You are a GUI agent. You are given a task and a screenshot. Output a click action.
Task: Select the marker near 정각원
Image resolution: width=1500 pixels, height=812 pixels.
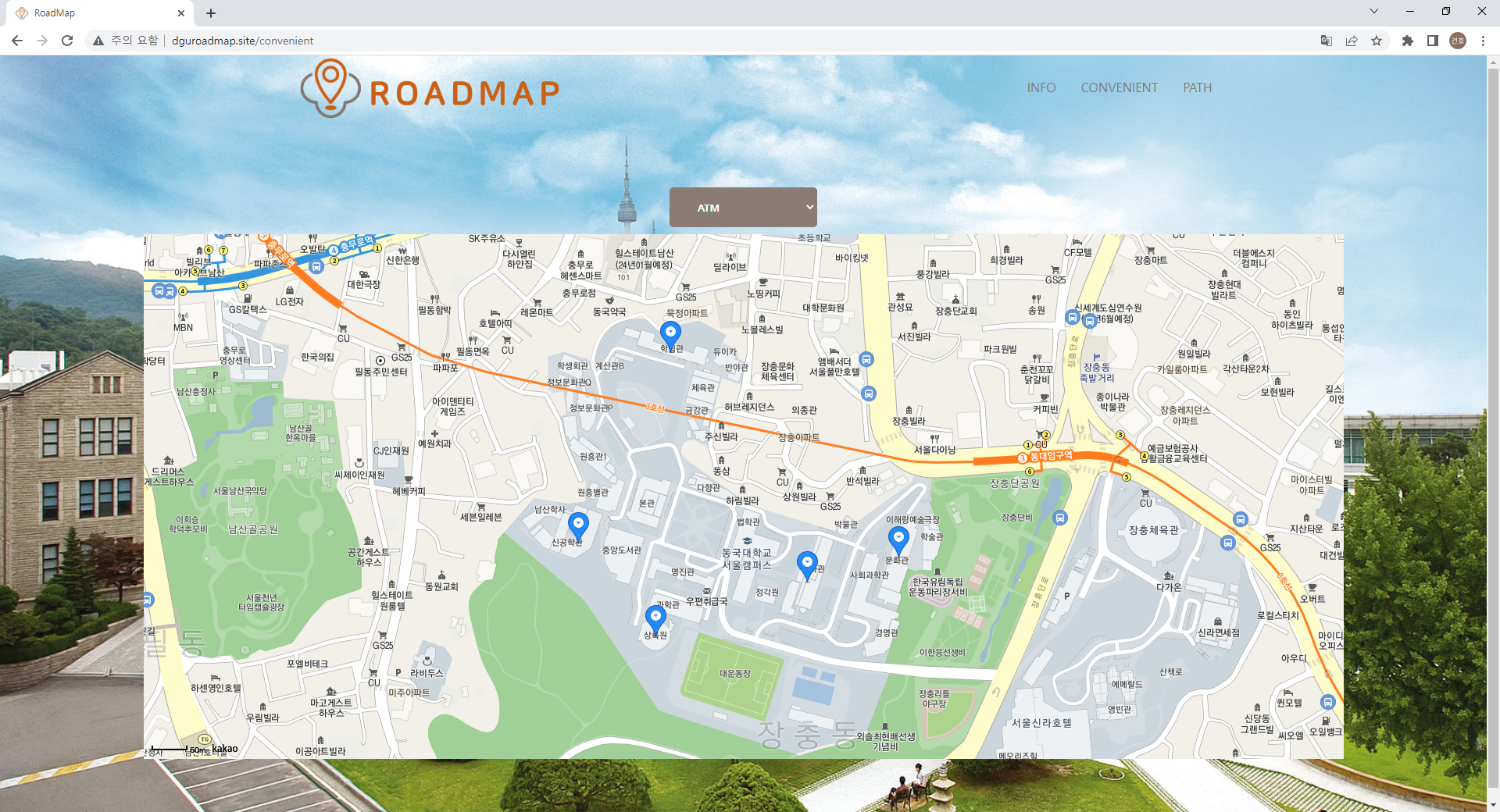[809, 563]
